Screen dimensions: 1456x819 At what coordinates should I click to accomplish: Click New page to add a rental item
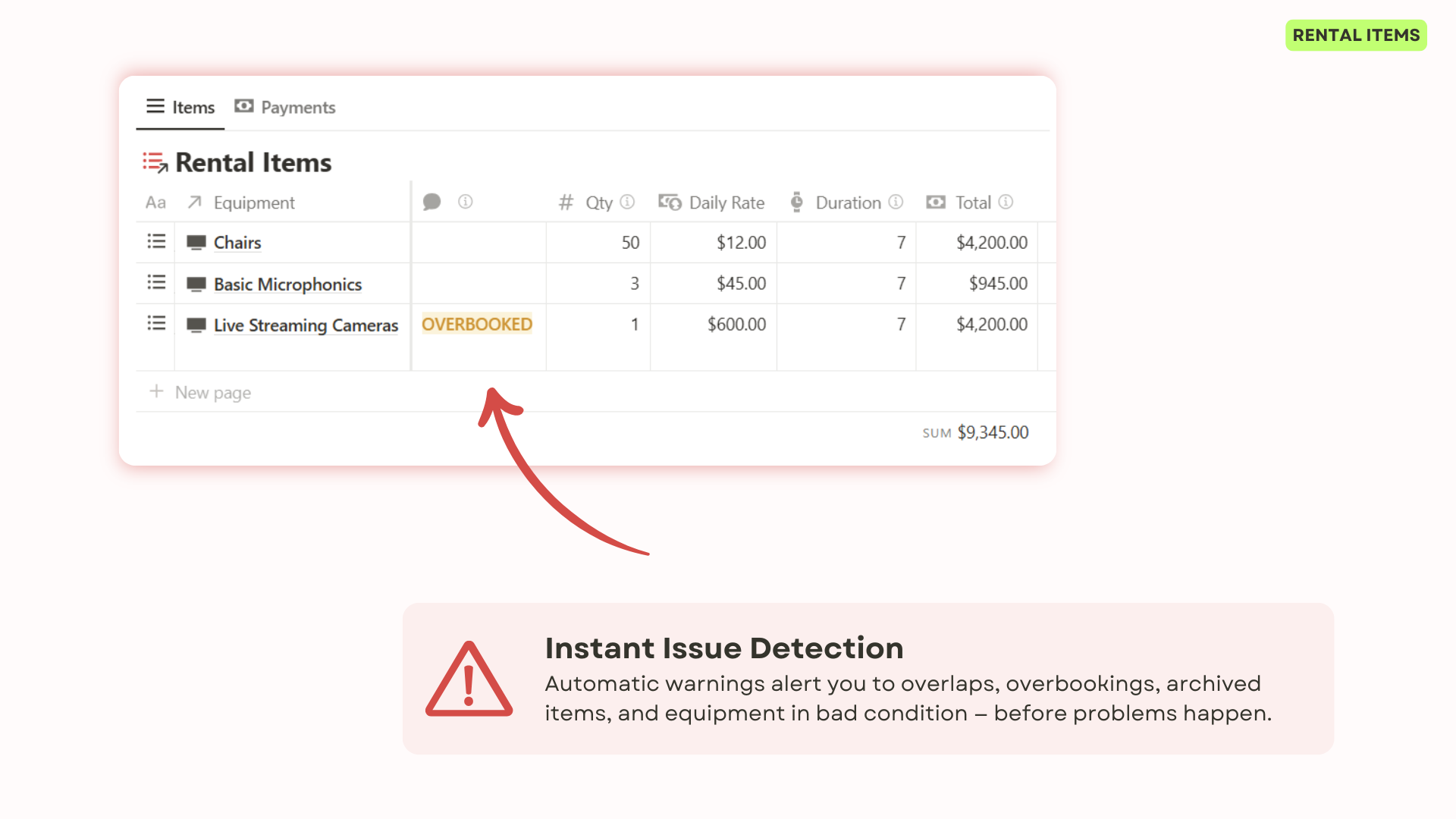pos(212,392)
